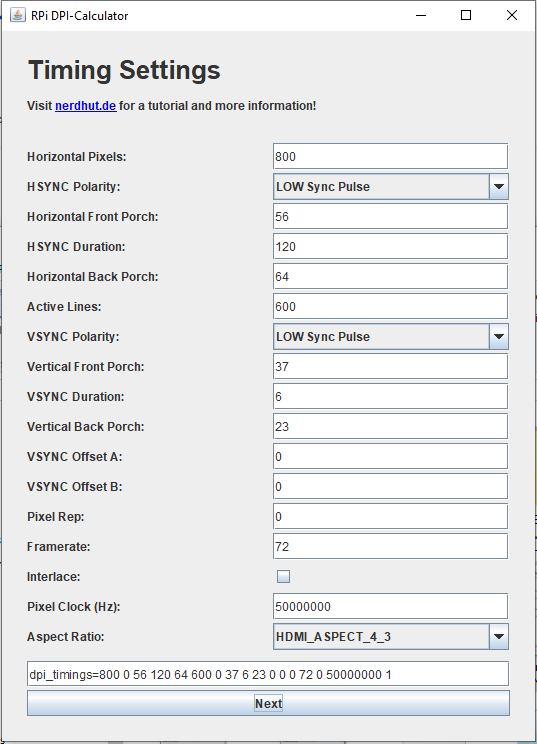The height and width of the screenshot is (744, 537).
Task: Click the Java app icon in title bar
Action: coord(18,15)
